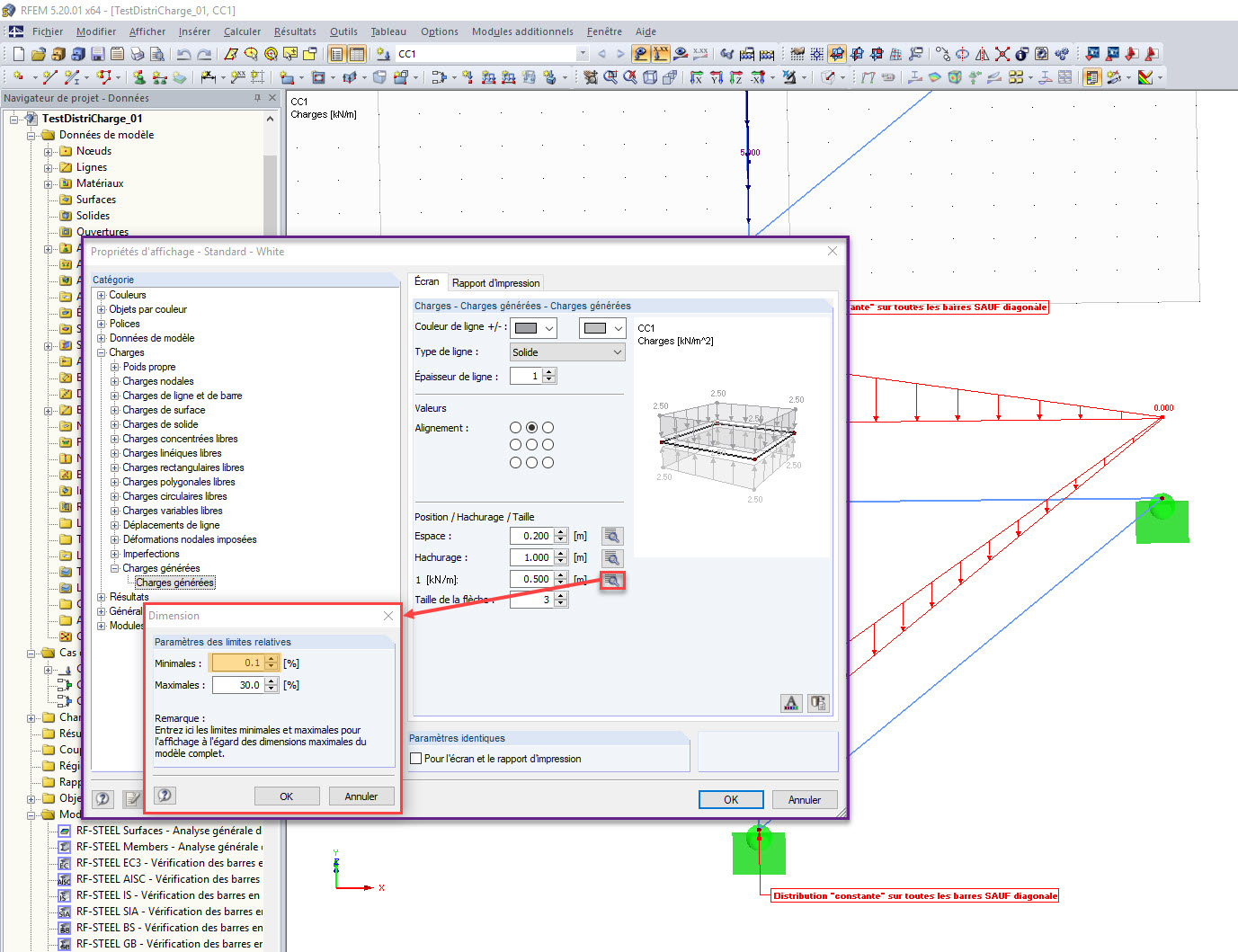Expand the Résultats node in the Catégorie tree
Image resolution: width=1238 pixels, height=952 pixels.
tap(102, 596)
